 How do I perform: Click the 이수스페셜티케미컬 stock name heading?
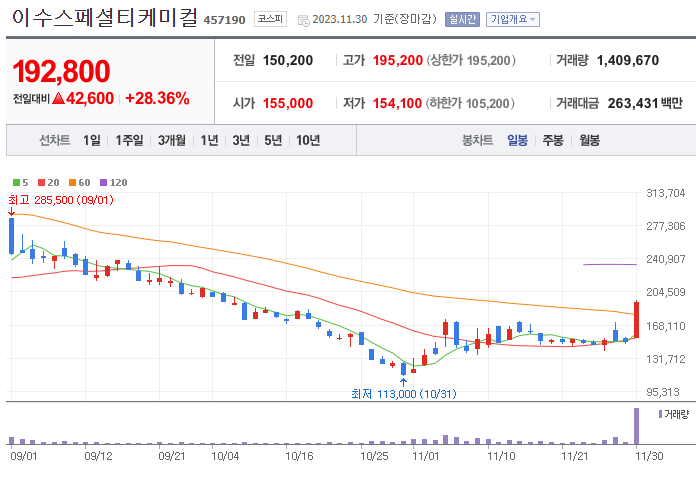(x=105, y=18)
